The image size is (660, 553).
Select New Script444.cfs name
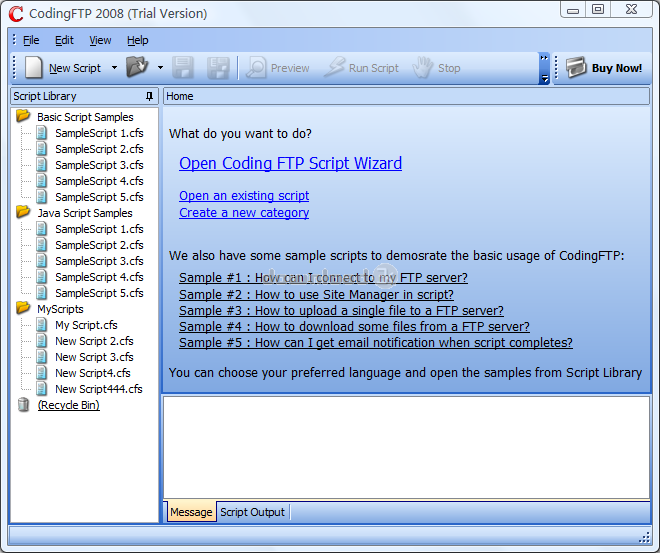point(99,389)
